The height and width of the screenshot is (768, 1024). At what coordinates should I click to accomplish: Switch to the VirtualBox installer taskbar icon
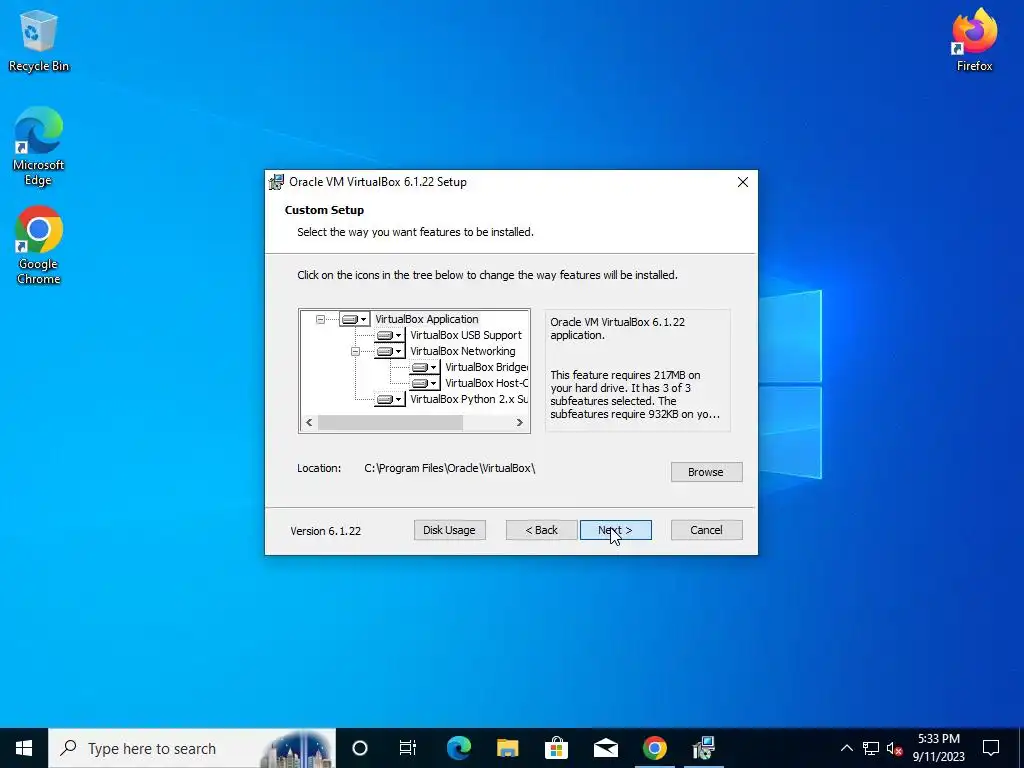coord(703,748)
